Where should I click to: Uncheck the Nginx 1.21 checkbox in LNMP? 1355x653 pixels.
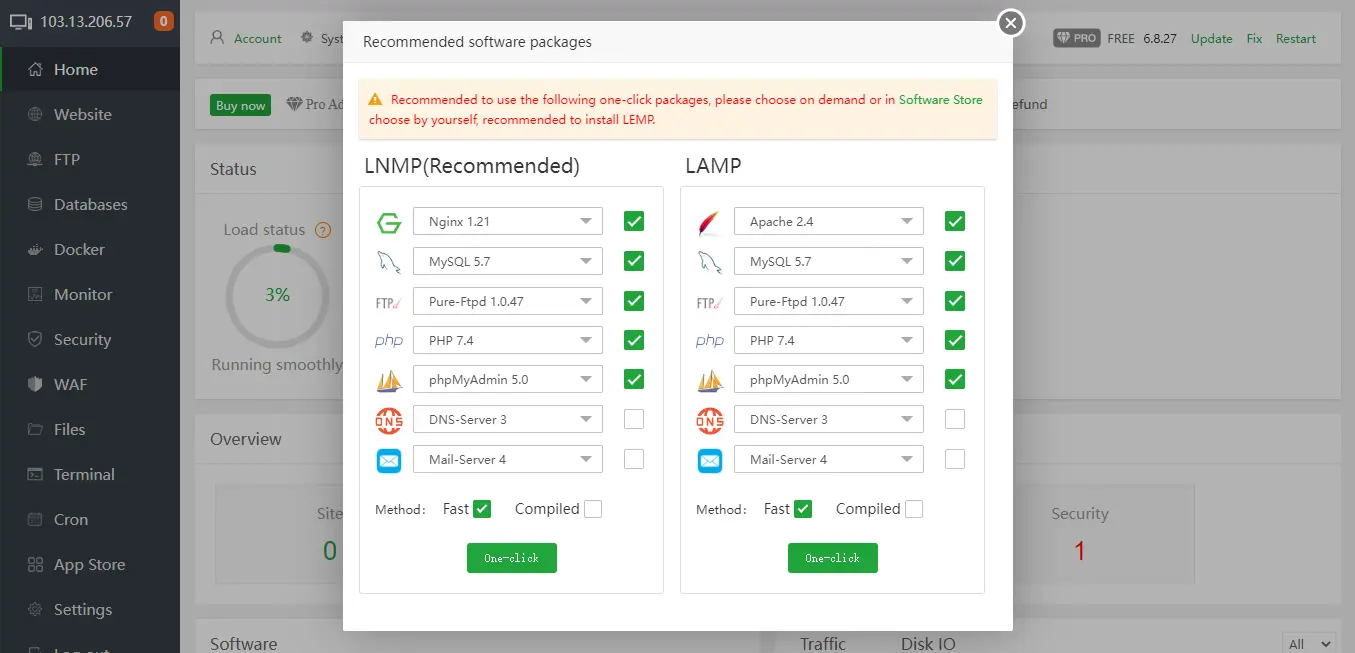[634, 221]
